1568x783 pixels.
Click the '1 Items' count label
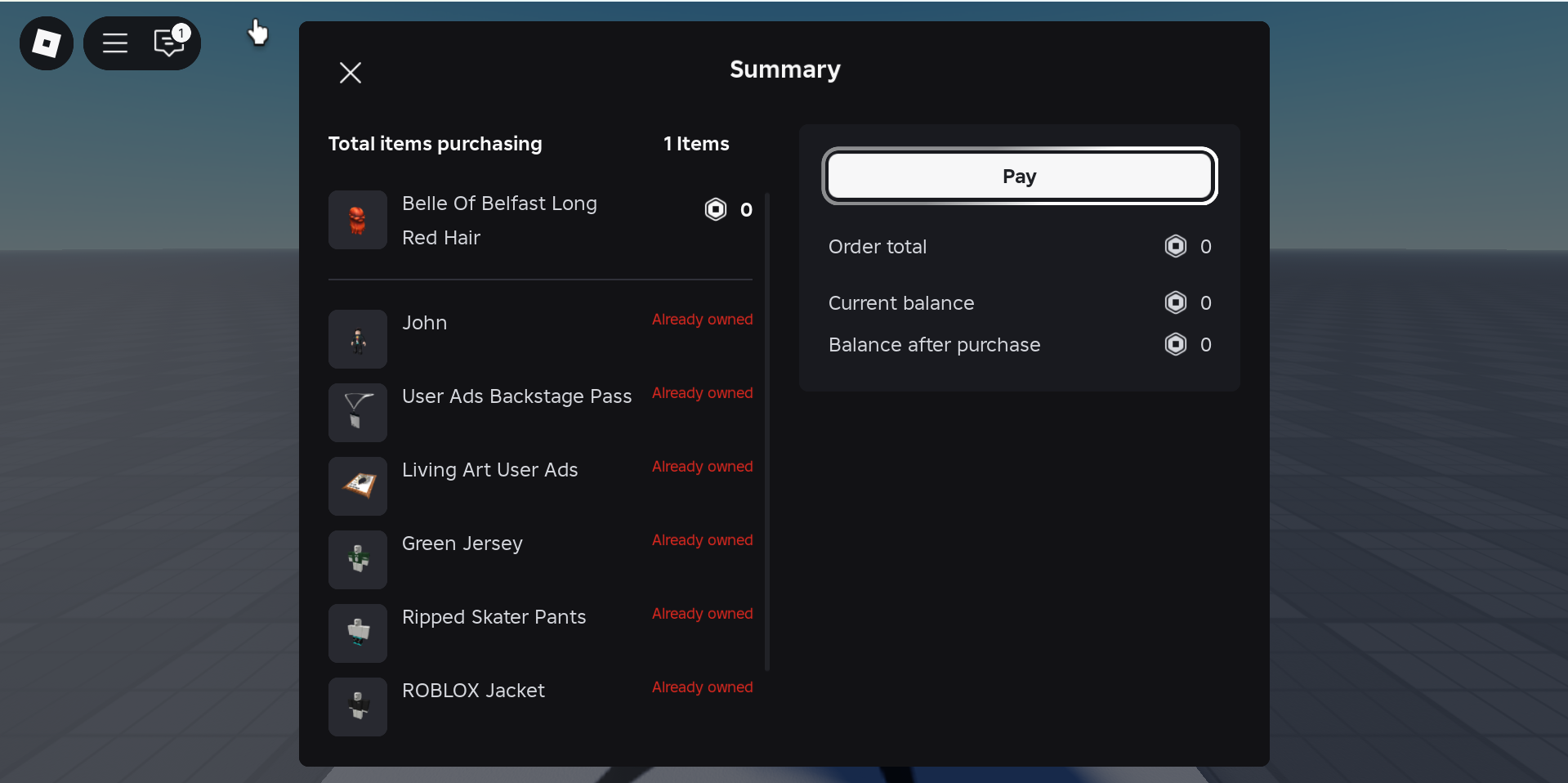point(696,143)
